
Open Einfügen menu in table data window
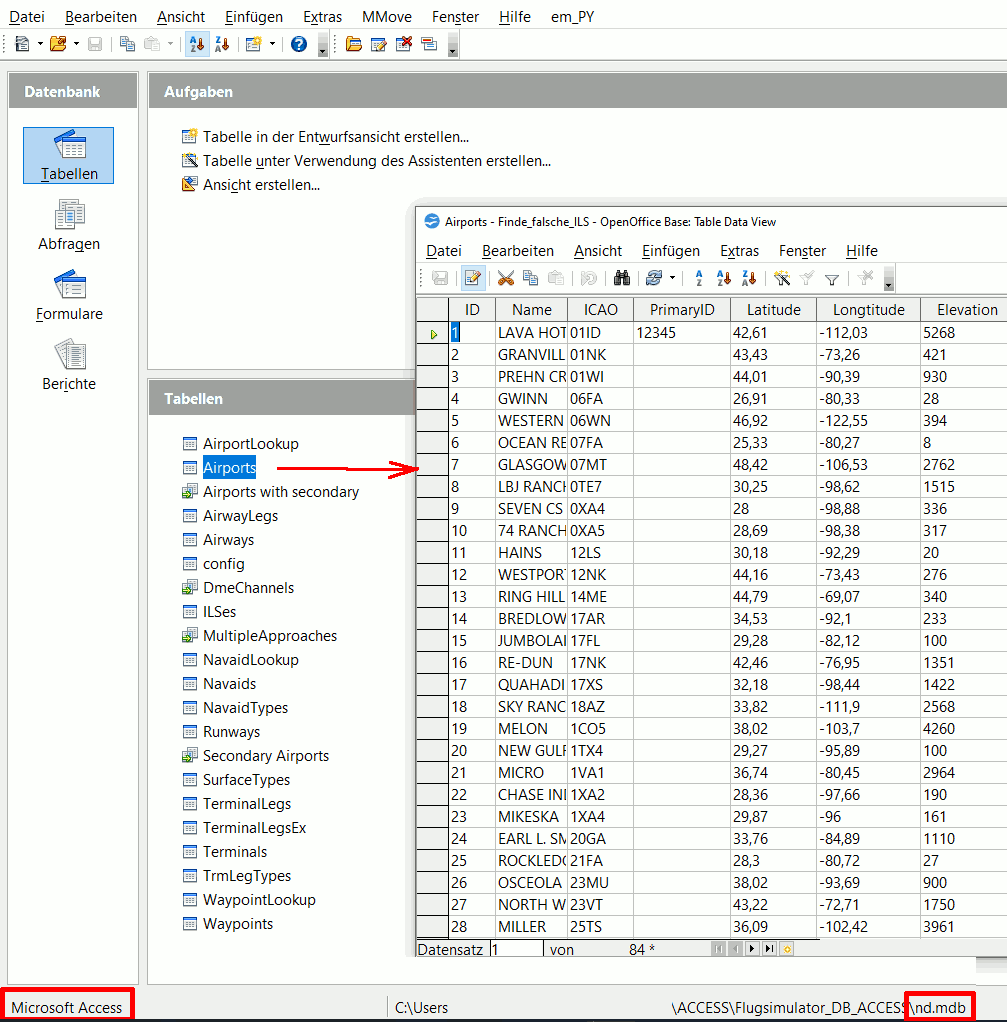(670, 251)
